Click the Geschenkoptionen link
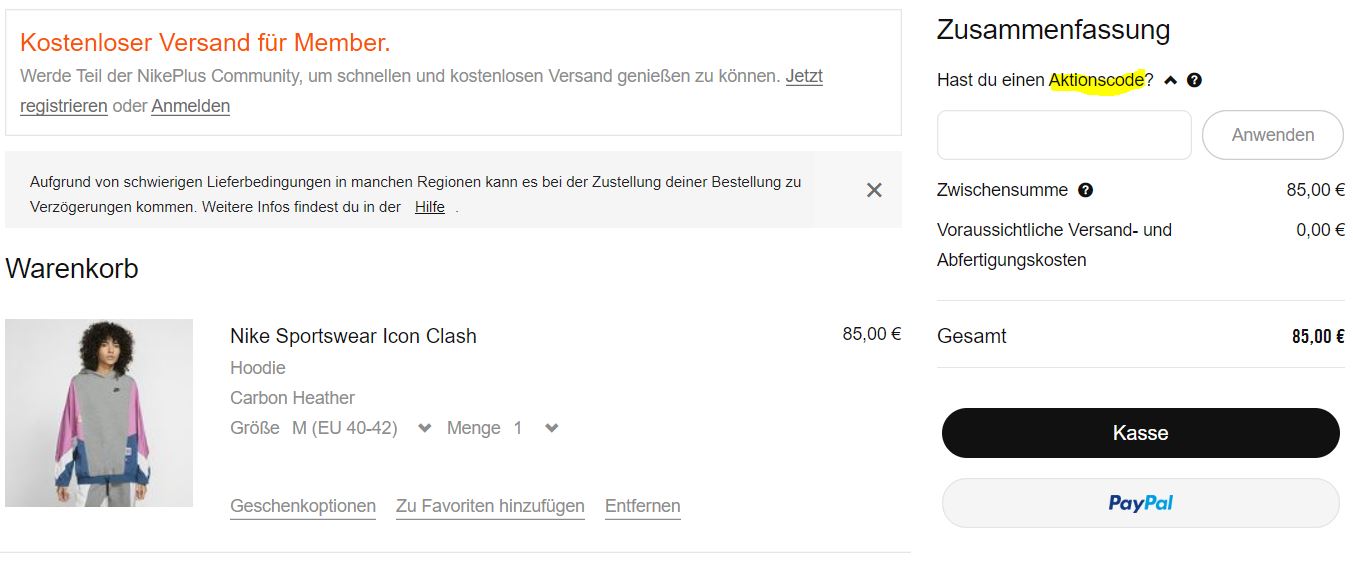Viewport: 1353px width, 566px height. tap(303, 506)
